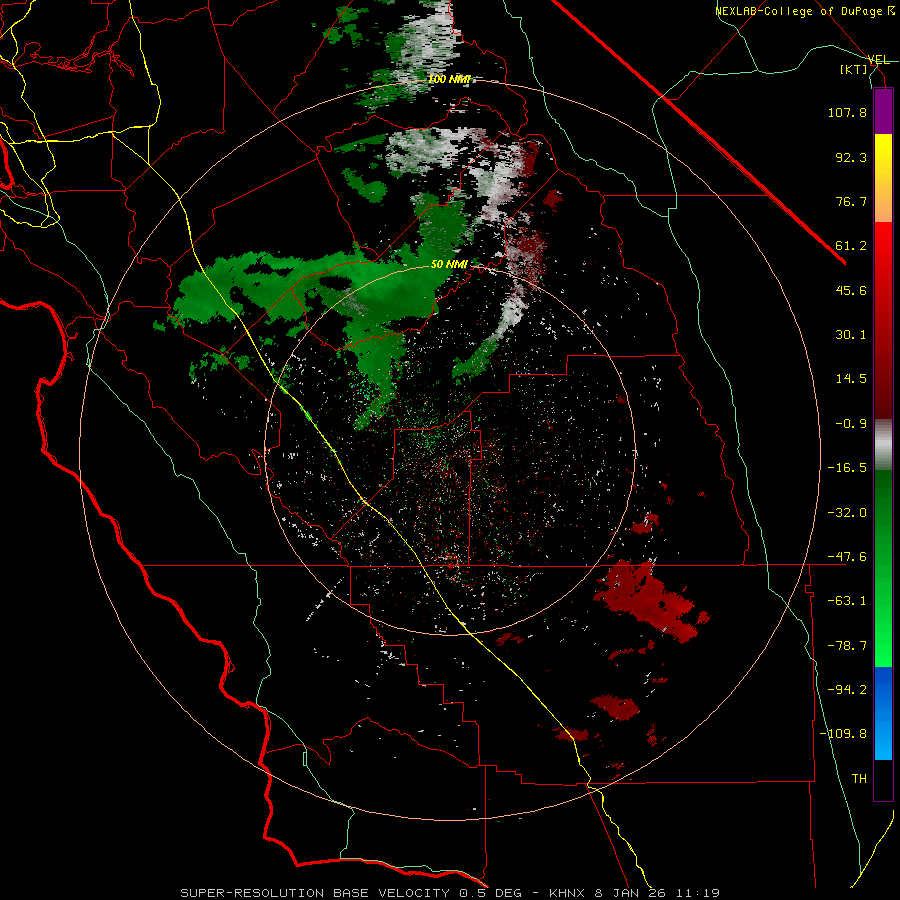
Task: Click the -47.6 scale value
Action: pyautogui.click(x=847, y=557)
